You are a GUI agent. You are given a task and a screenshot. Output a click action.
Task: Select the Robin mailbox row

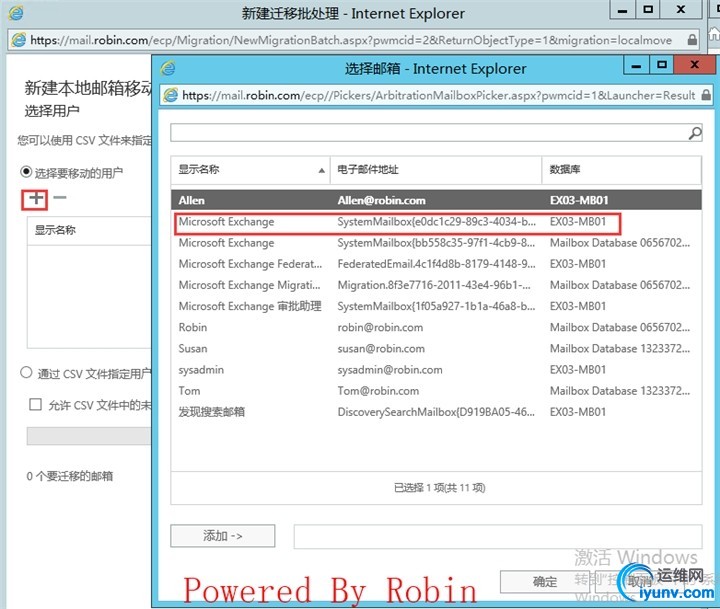[x=436, y=327]
